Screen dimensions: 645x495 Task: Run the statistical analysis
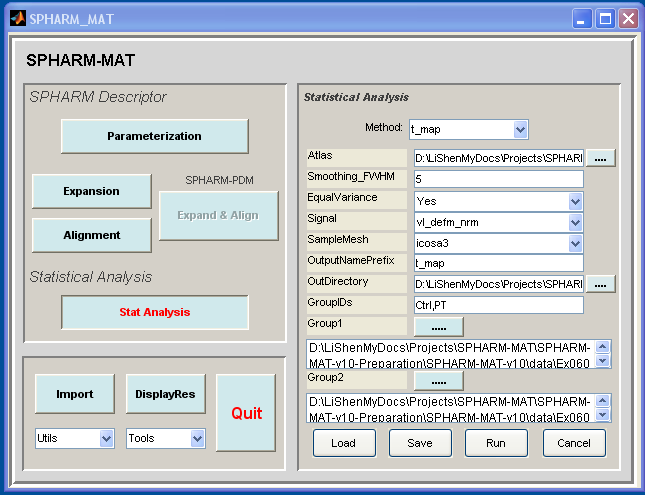point(496,443)
